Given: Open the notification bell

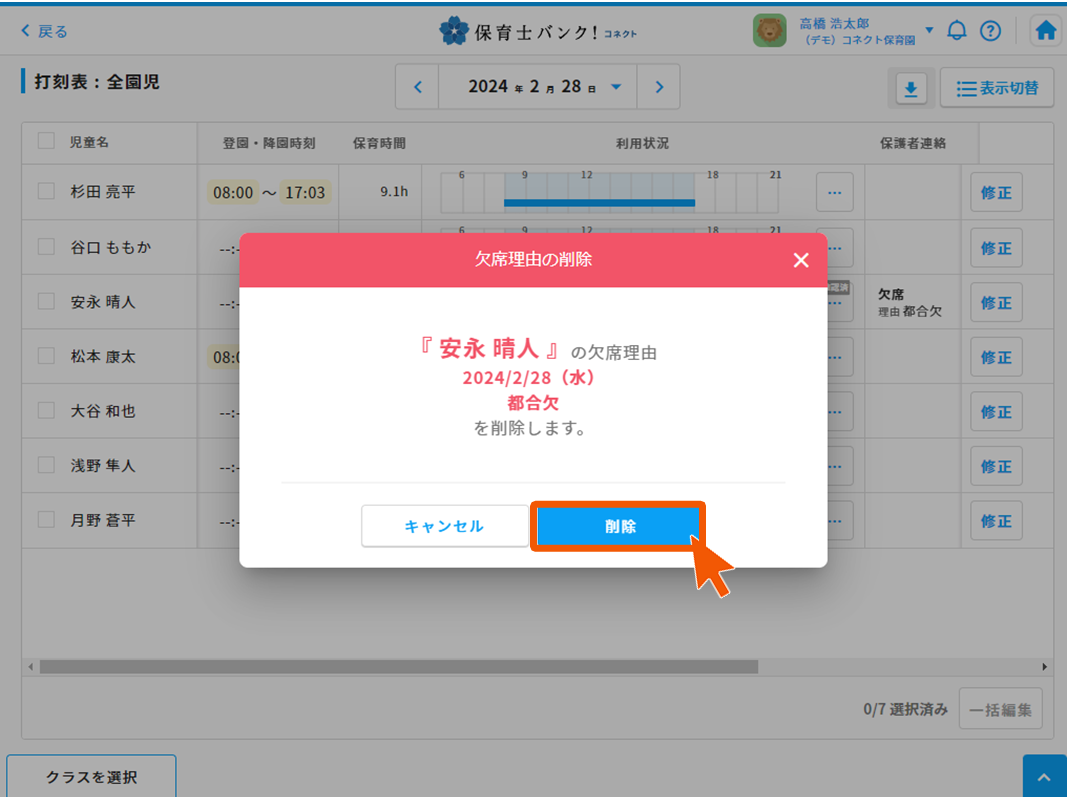Looking at the screenshot, I should tap(957, 31).
